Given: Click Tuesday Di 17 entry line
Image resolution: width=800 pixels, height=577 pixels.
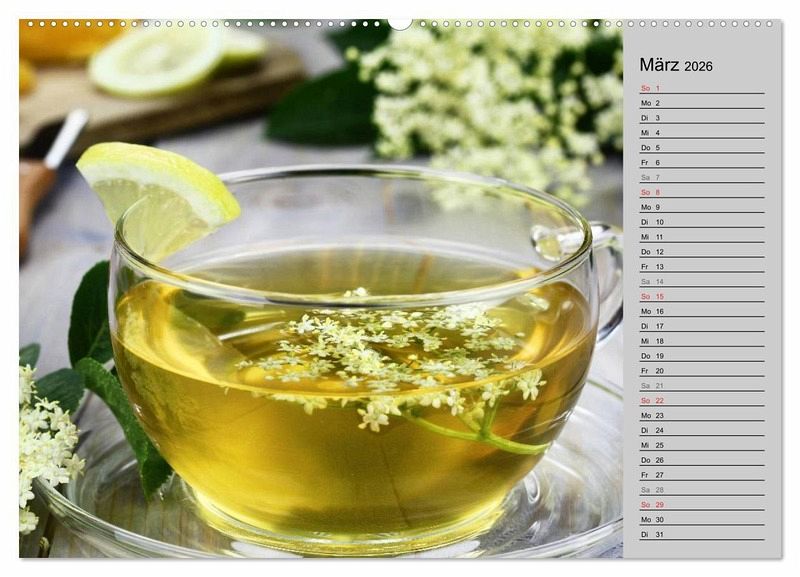Looking at the screenshot, I should pyautogui.click(x=702, y=326).
